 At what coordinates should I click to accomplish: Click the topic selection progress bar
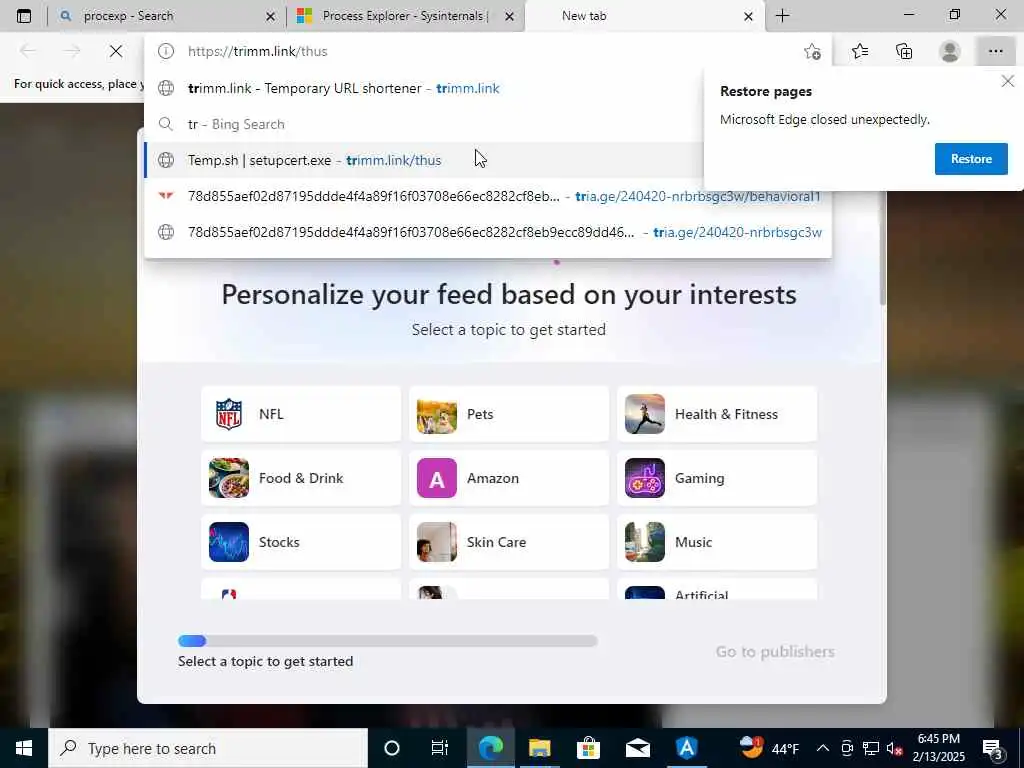(x=387, y=641)
